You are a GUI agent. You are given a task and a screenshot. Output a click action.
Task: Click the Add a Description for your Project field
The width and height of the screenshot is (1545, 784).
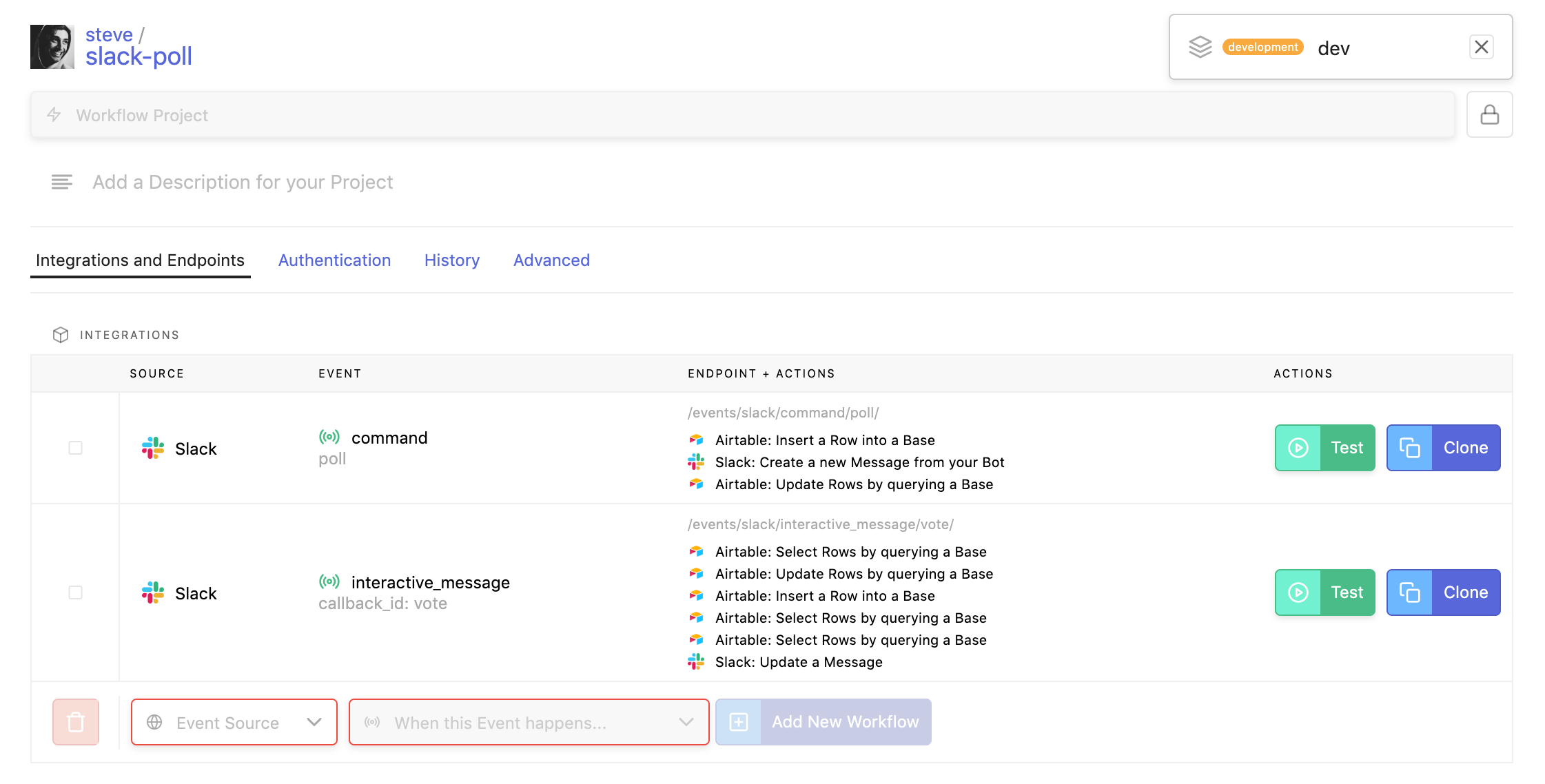click(x=243, y=182)
